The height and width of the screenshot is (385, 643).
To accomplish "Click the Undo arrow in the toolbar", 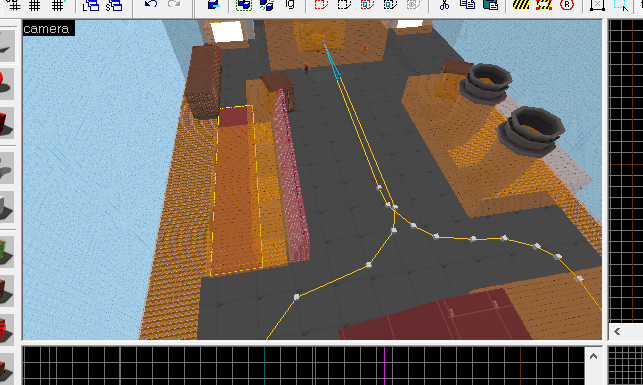I will pos(151,5).
